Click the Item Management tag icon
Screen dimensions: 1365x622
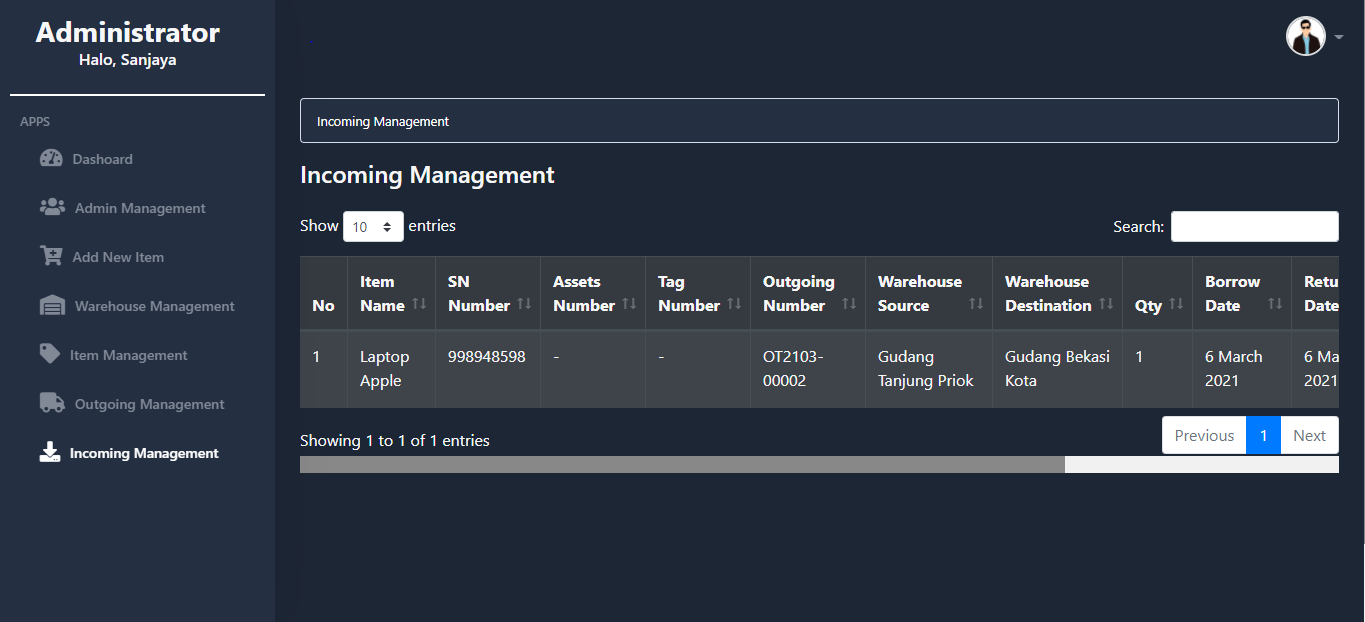coord(50,354)
